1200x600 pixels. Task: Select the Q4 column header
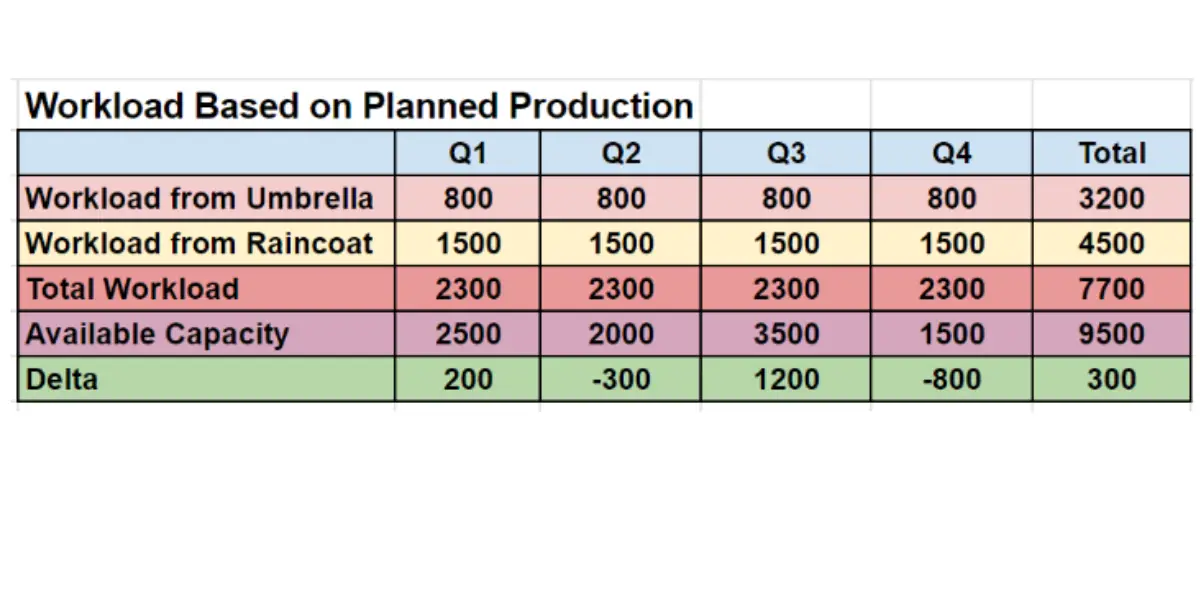(951, 153)
